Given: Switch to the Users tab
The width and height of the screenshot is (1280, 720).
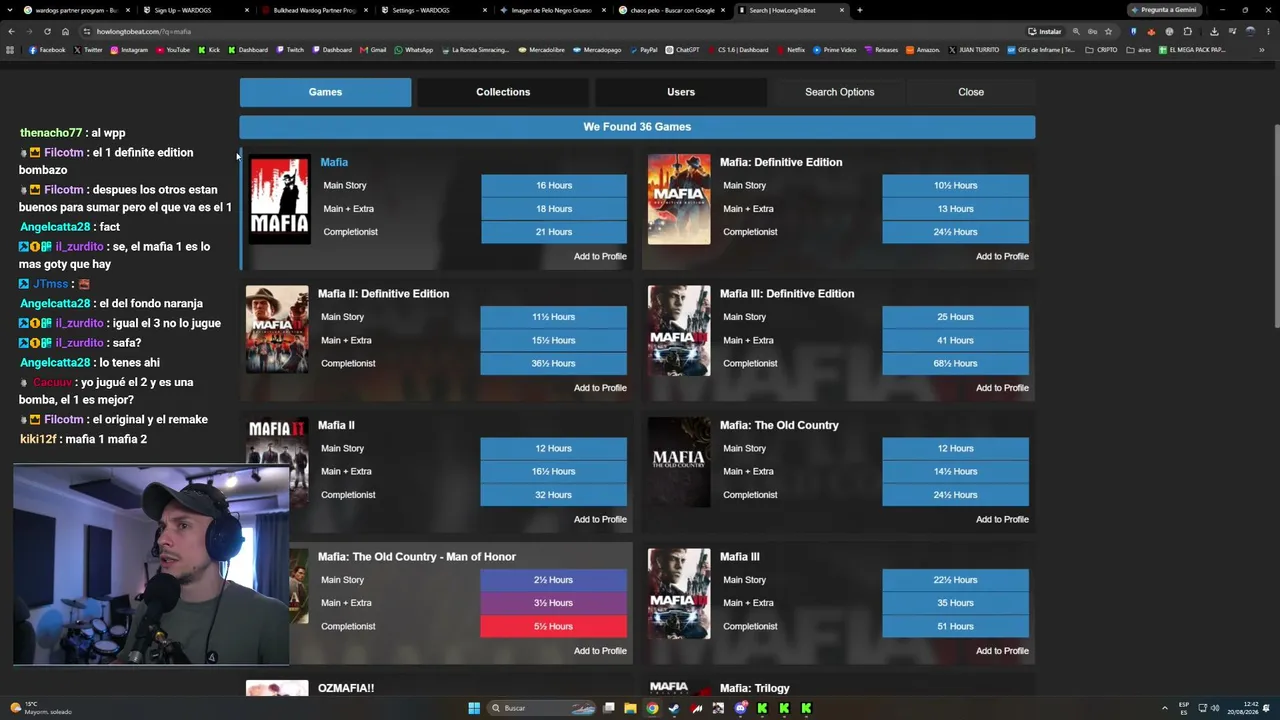Looking at the screenshot, I should point(681,92).
